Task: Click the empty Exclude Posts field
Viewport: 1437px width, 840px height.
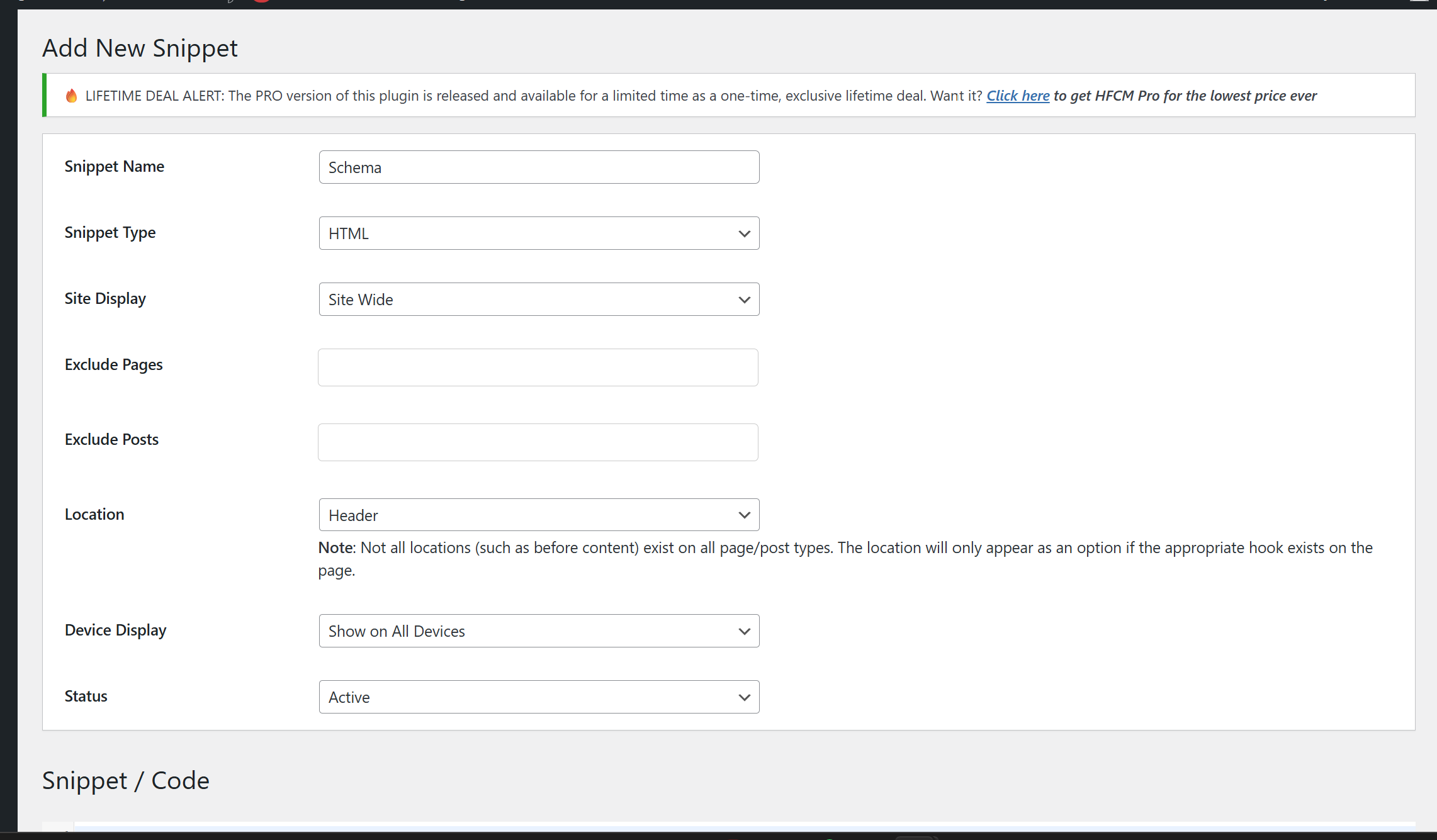Action: click(538, 442)
